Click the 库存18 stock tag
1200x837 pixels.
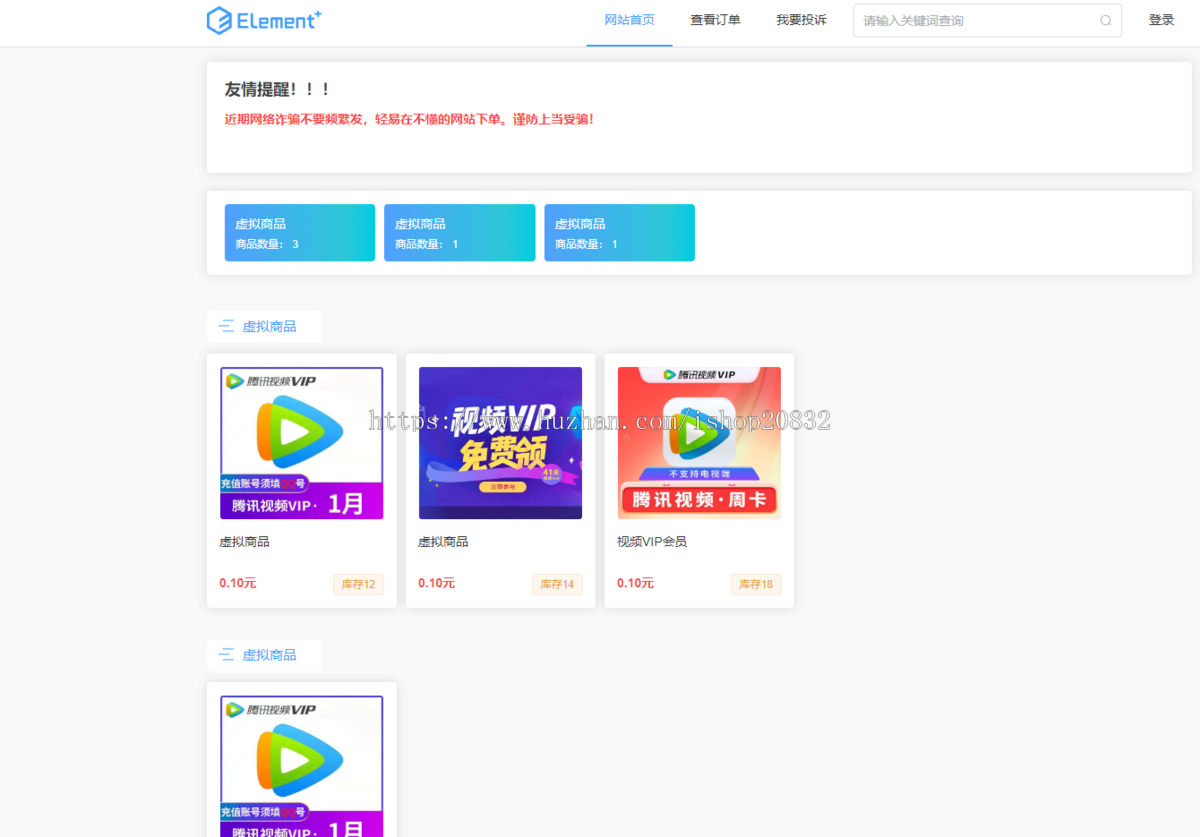(755, 584)
